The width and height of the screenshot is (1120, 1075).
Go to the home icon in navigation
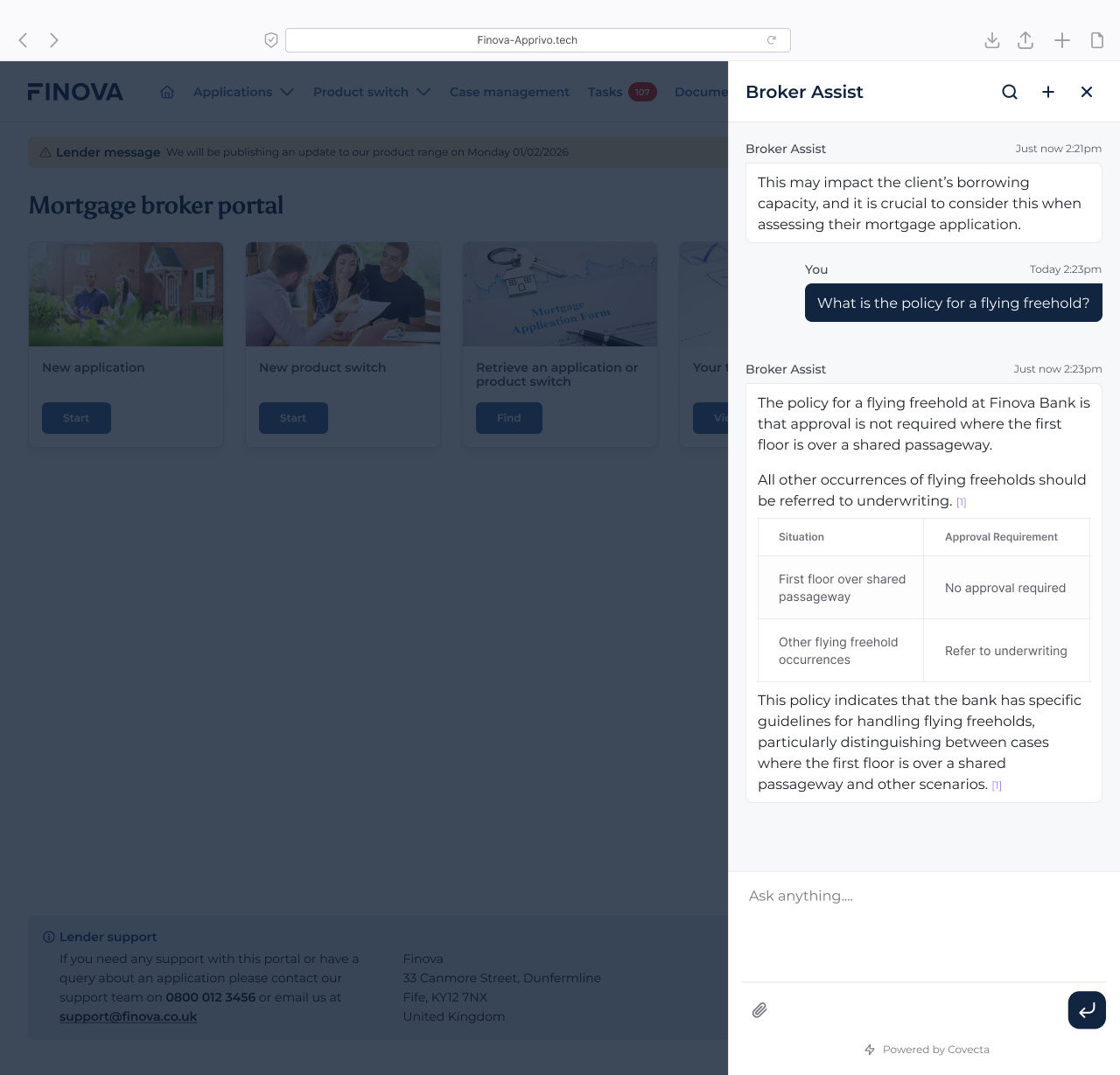[x=167, y=92]
